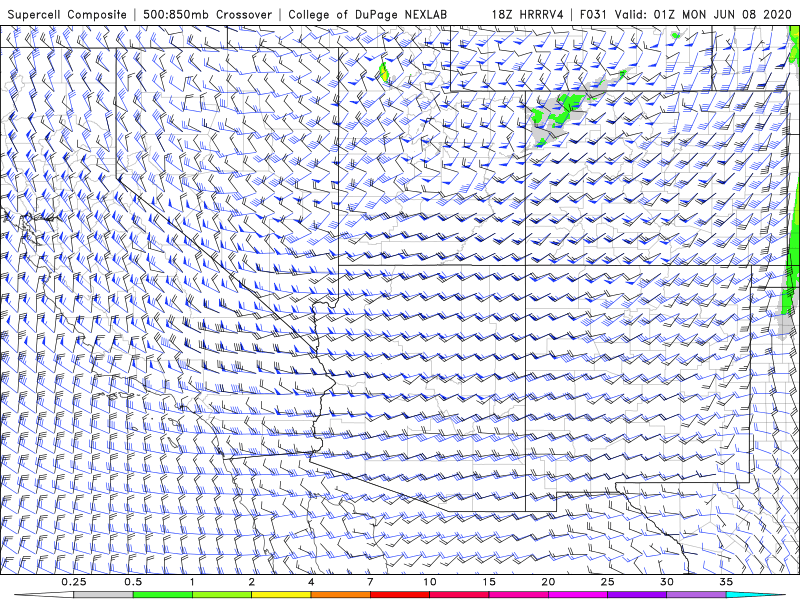This screenshot has height=600, width=800.
Task: Click the "30" colorbar label
Action: pyautogui.click(x=666, y=582)
